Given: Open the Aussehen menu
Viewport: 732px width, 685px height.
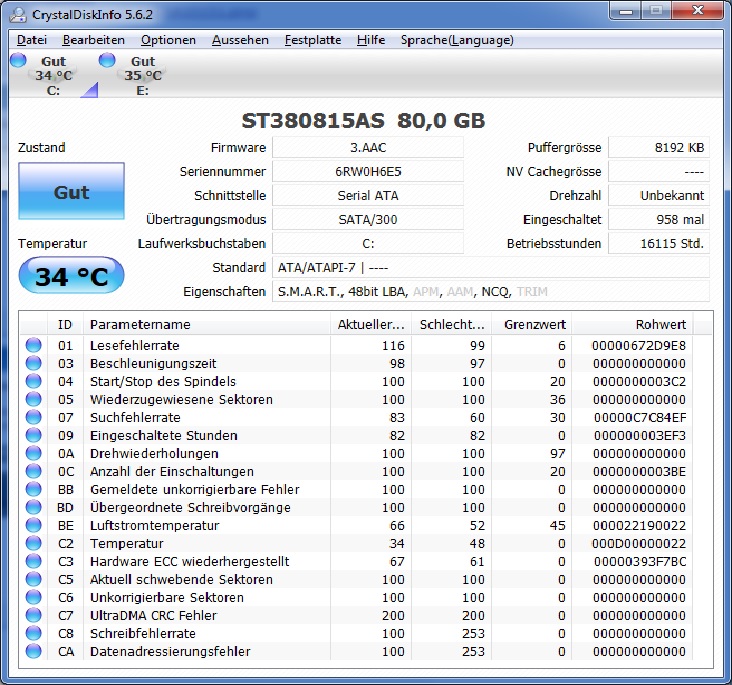Looking at the screenshot, I should (x=240, y=40).
